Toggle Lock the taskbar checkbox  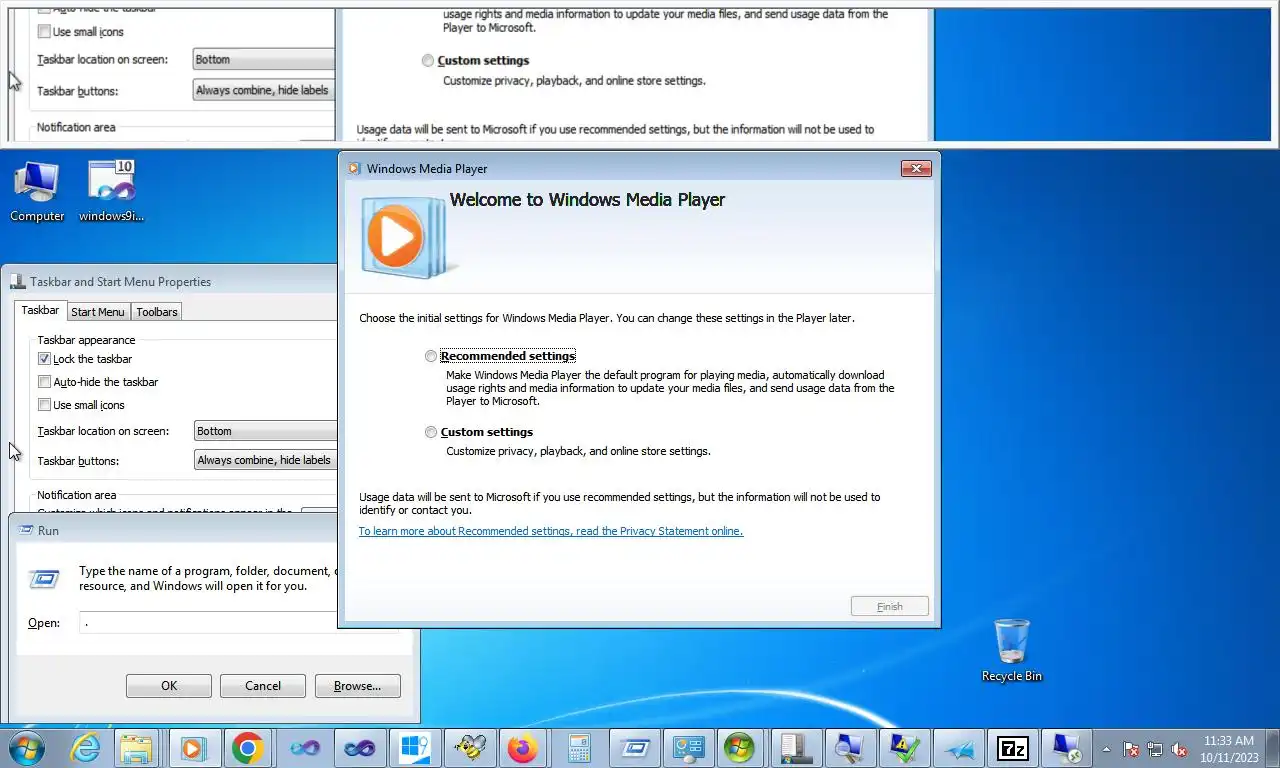coord(44,359)
